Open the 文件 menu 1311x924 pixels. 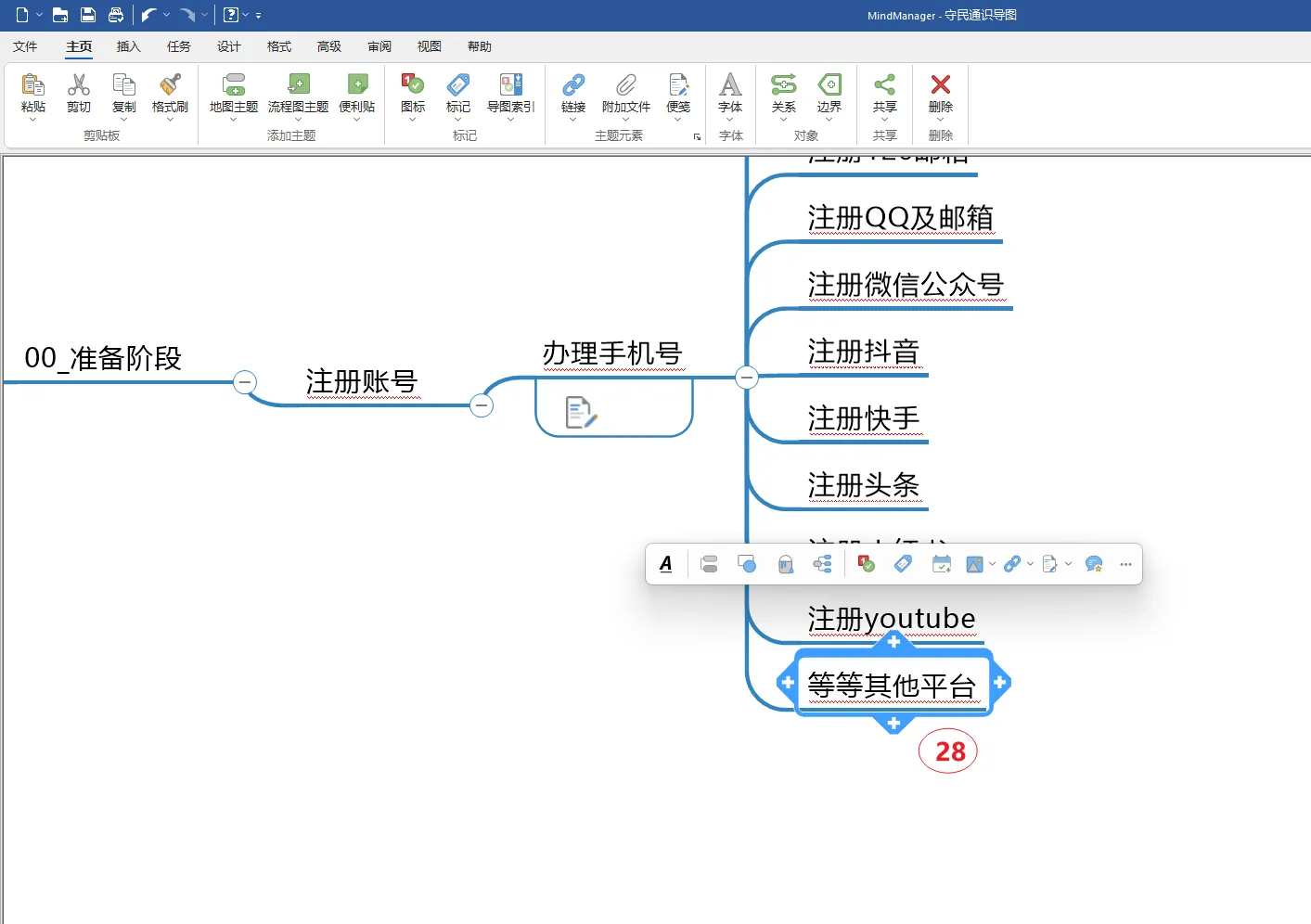[x=25, y=46]
